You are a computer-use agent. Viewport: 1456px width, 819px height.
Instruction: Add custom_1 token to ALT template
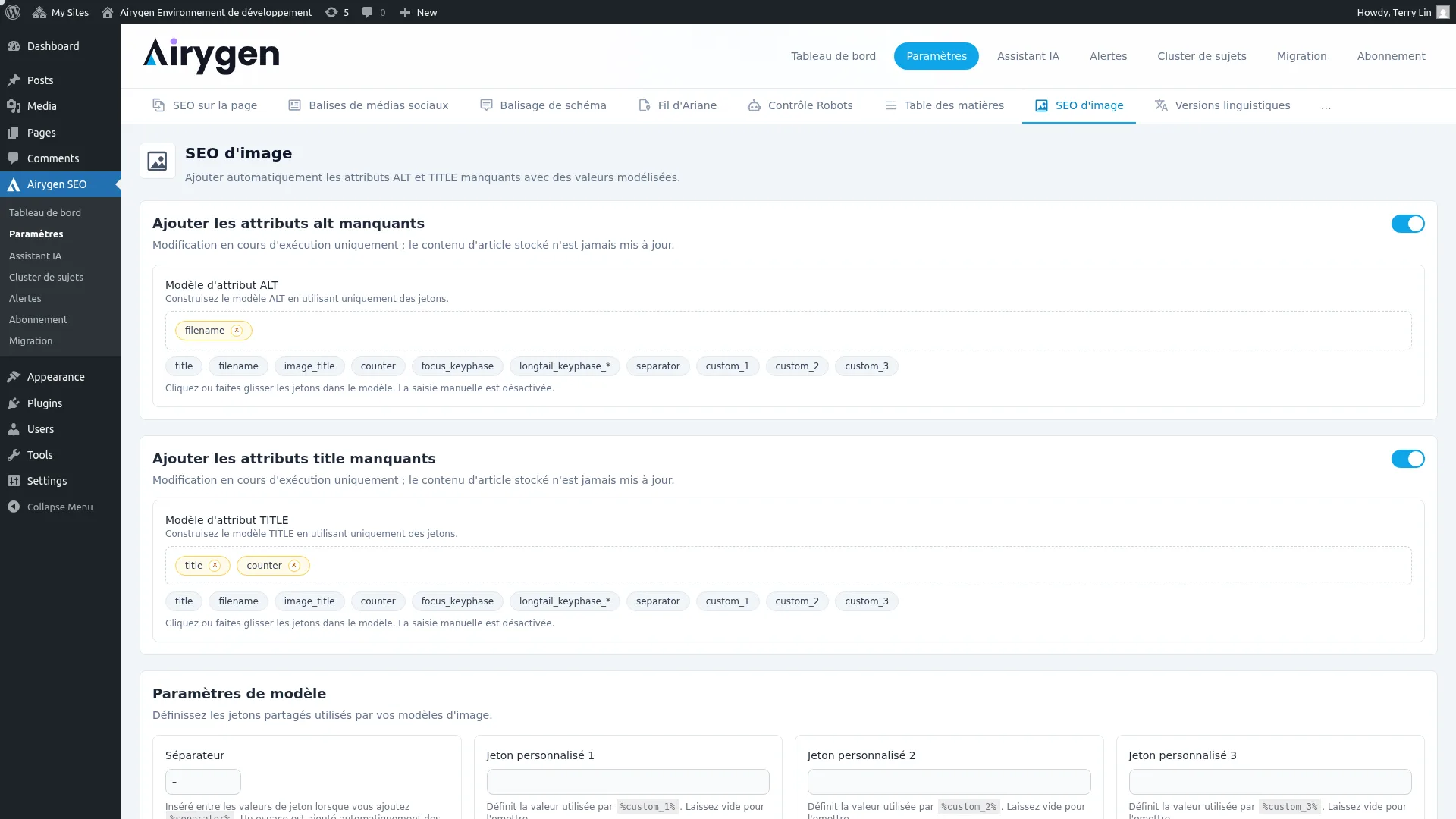tap(727, 366)
